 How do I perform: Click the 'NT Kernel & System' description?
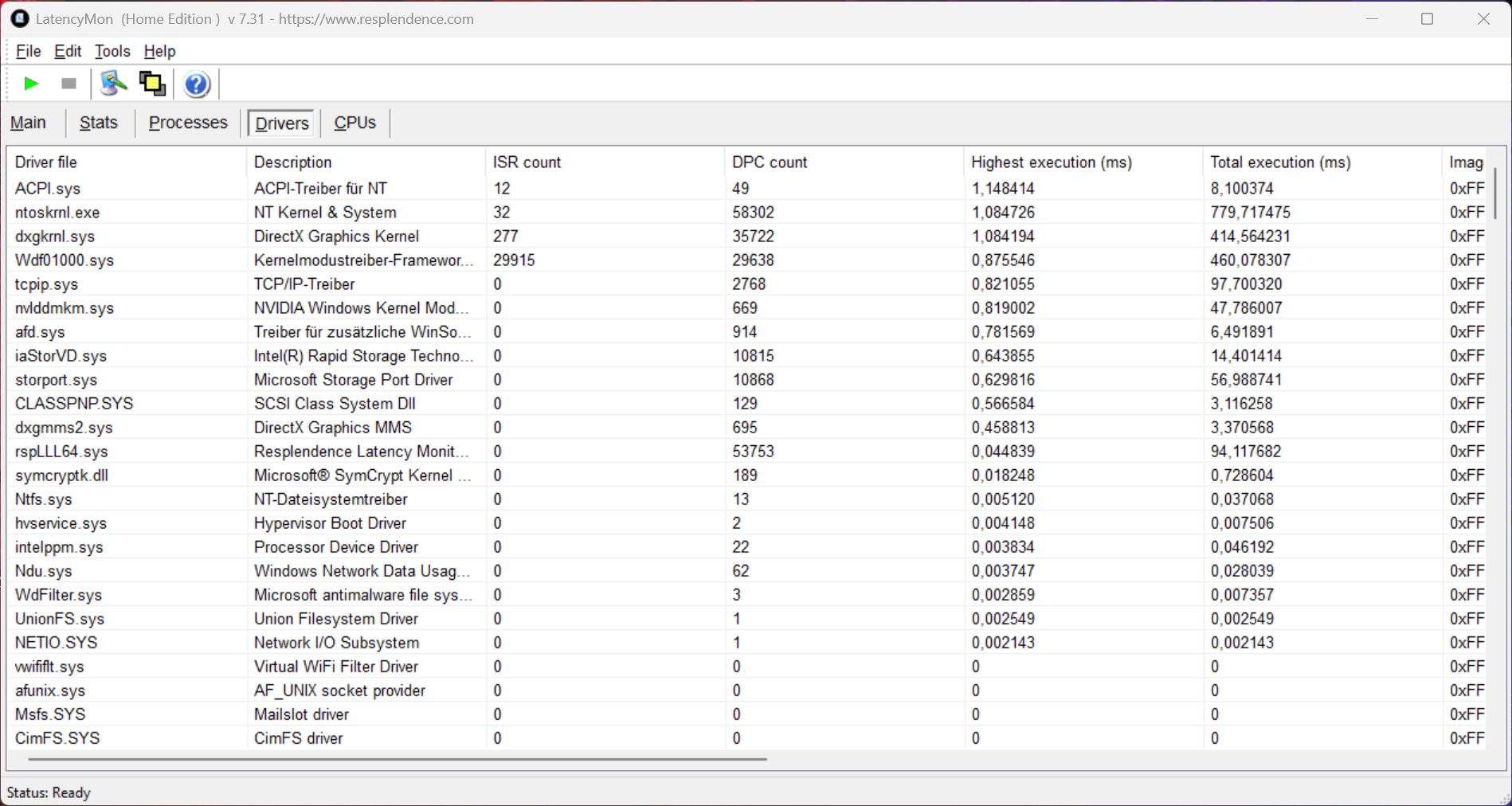(x=325, y=213)
